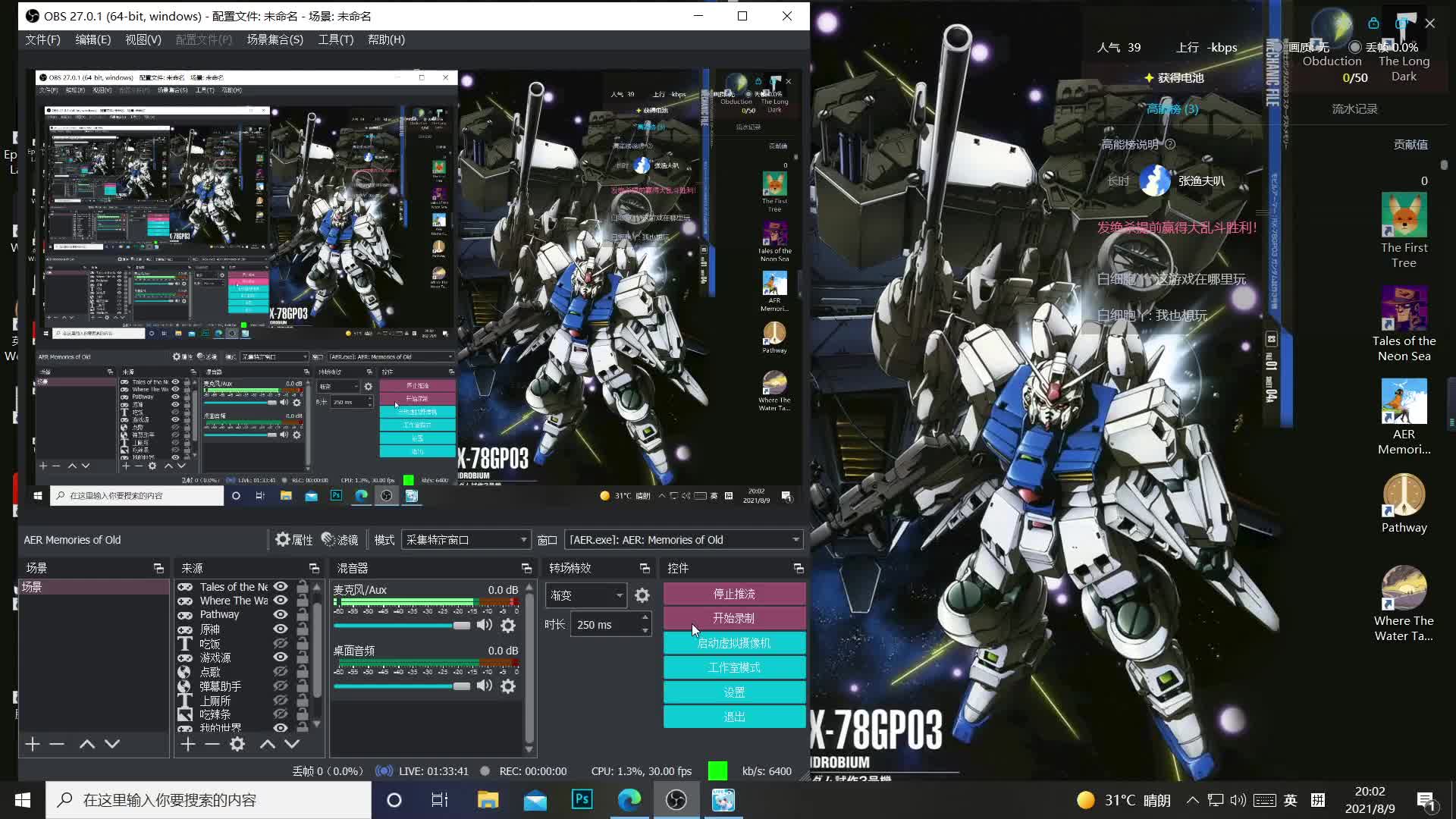Hide the 游戏源 source
The height and width of the screenshot is (819, 1456).
pos(281,657)
